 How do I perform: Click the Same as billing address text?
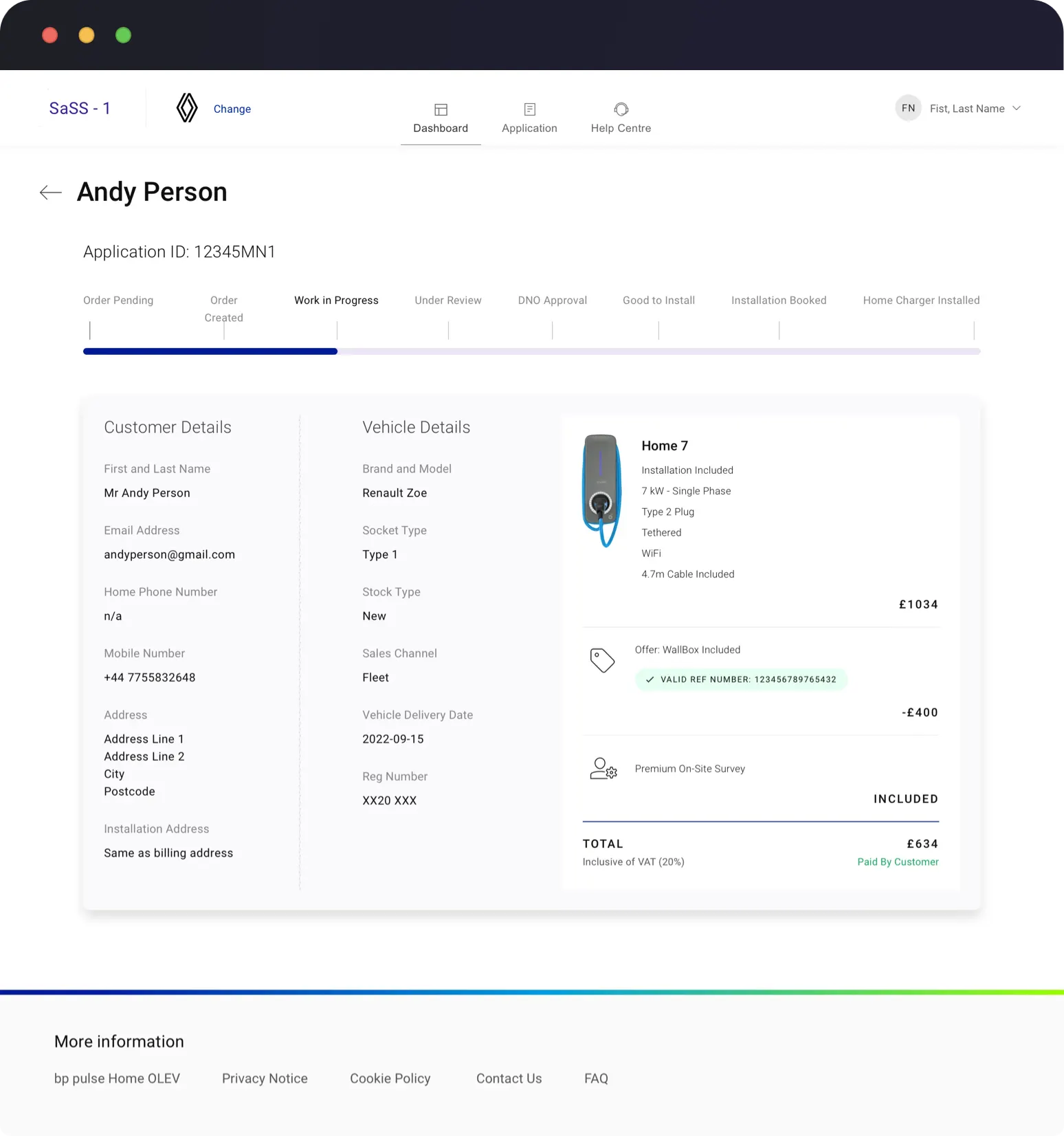[x=168, y=853]
